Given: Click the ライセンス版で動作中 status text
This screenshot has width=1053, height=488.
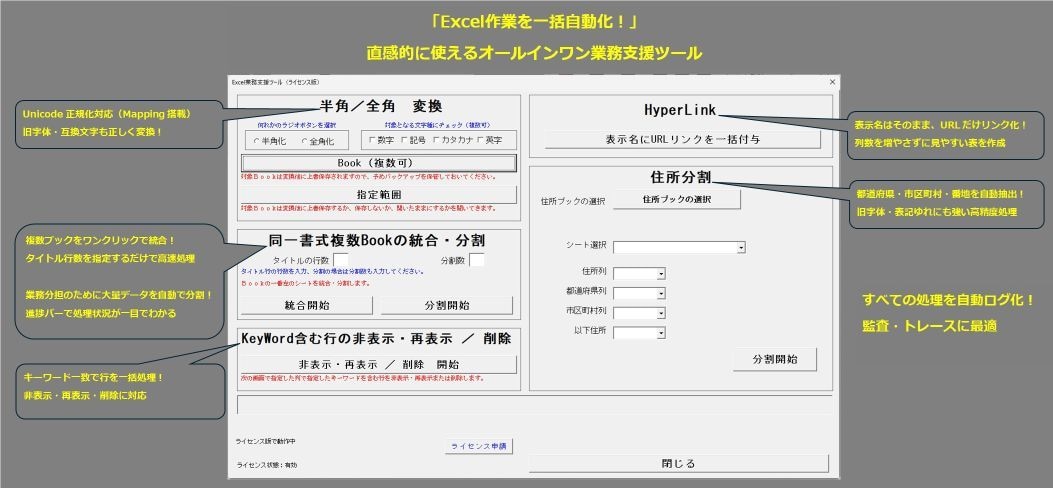Looking at the screenshot, I should tap(265, 442).
